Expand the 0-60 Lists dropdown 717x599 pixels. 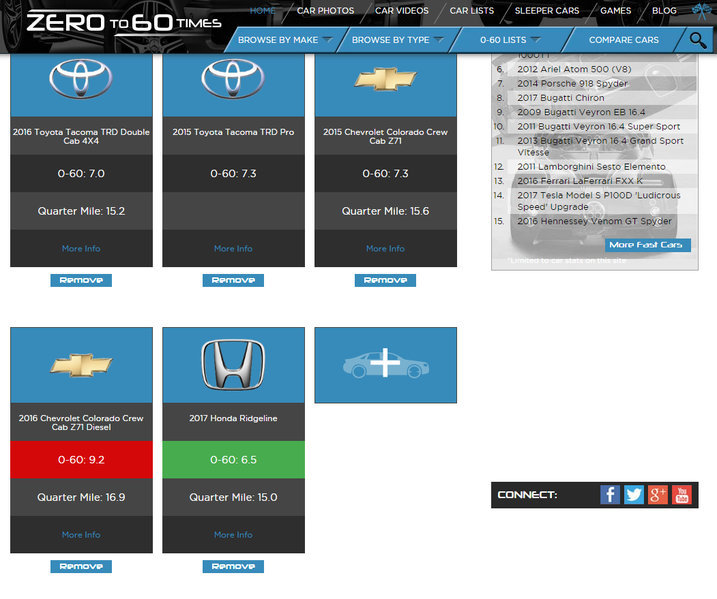(x=510, y=40)
